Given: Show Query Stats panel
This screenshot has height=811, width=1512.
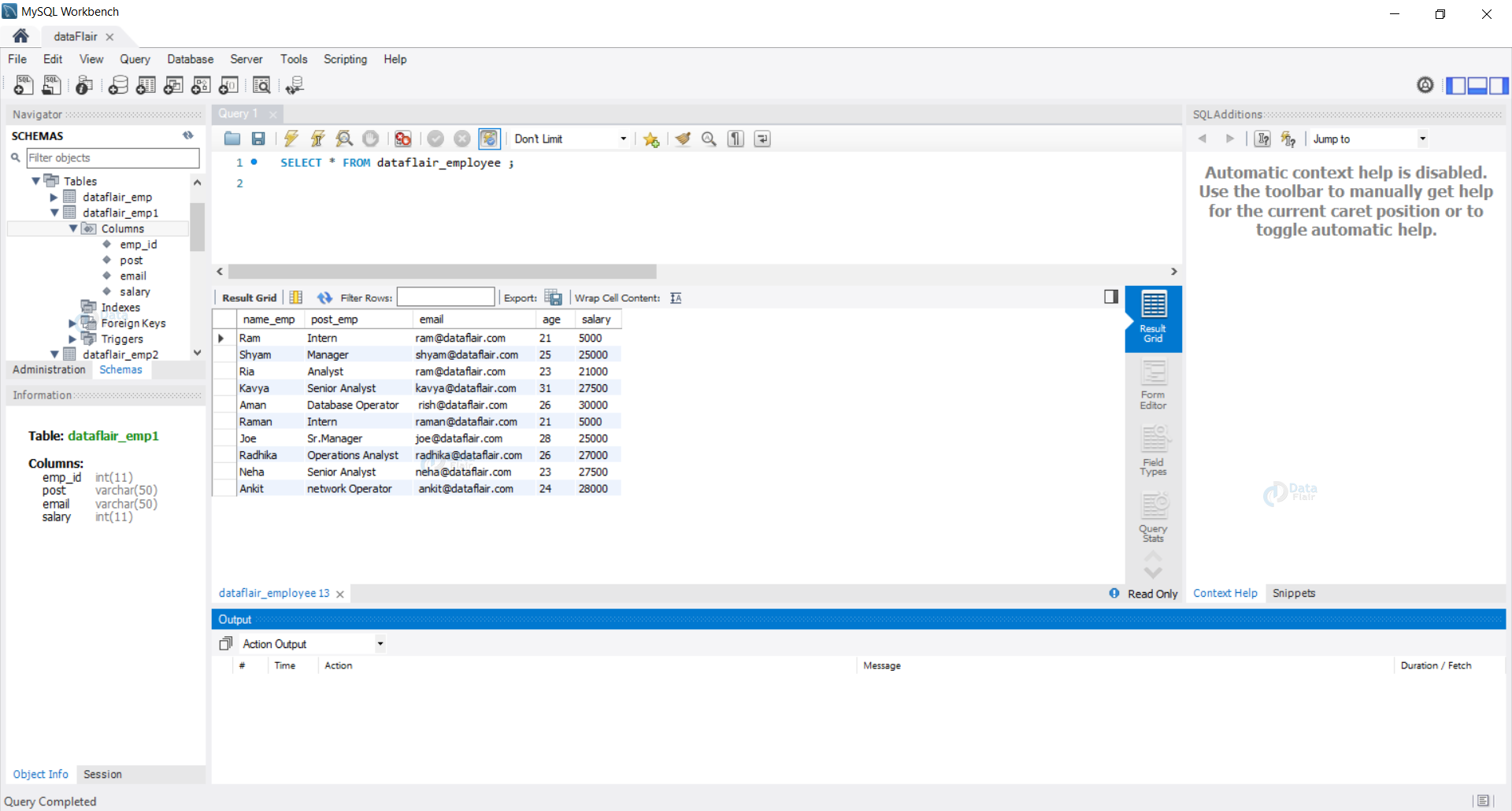Looking at the screenshot, I should tap(1153, 517).
